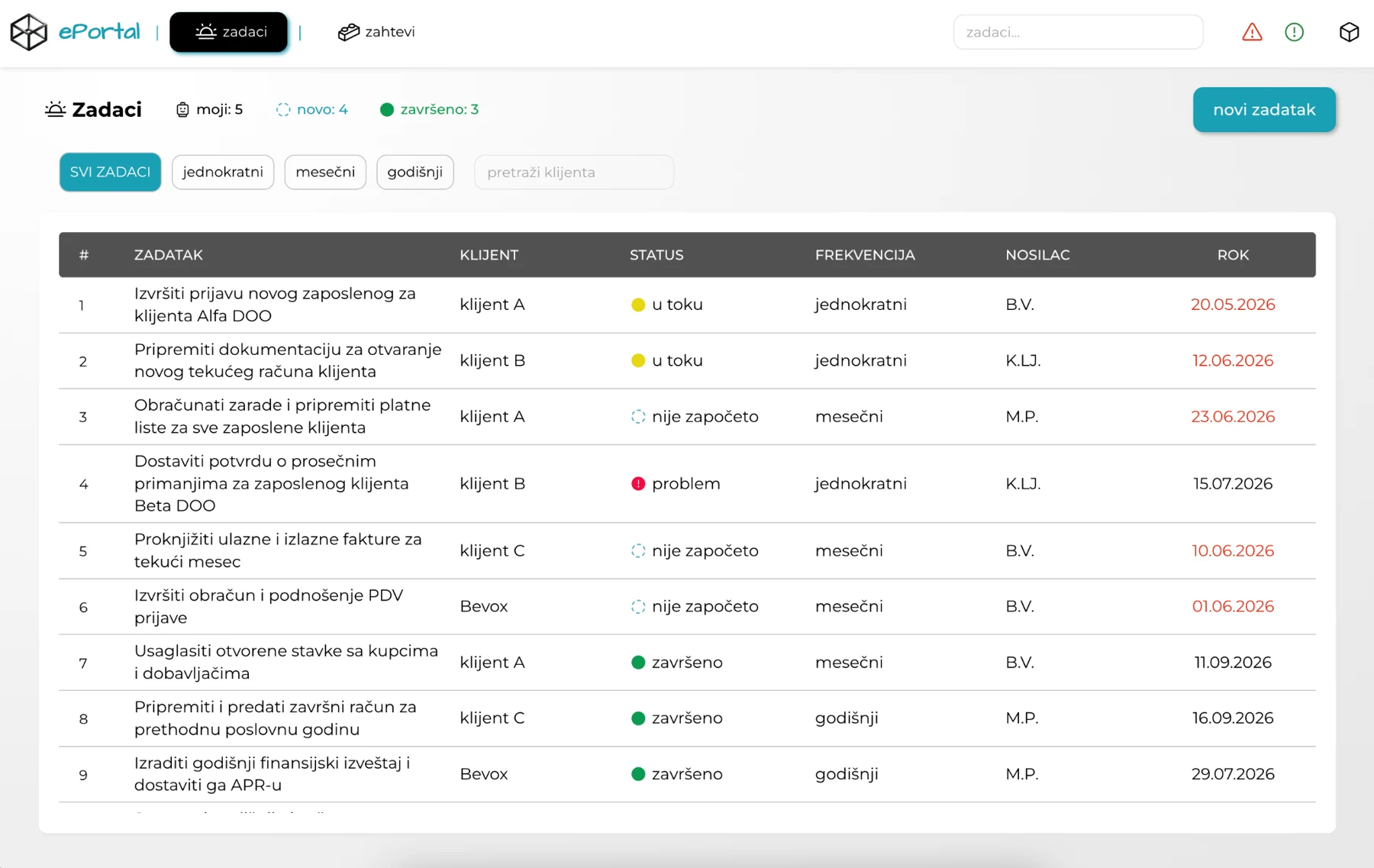Focus the zadaci search field
The width and height of the screenshot is (1374, 868).
(x=1078, y=32)
